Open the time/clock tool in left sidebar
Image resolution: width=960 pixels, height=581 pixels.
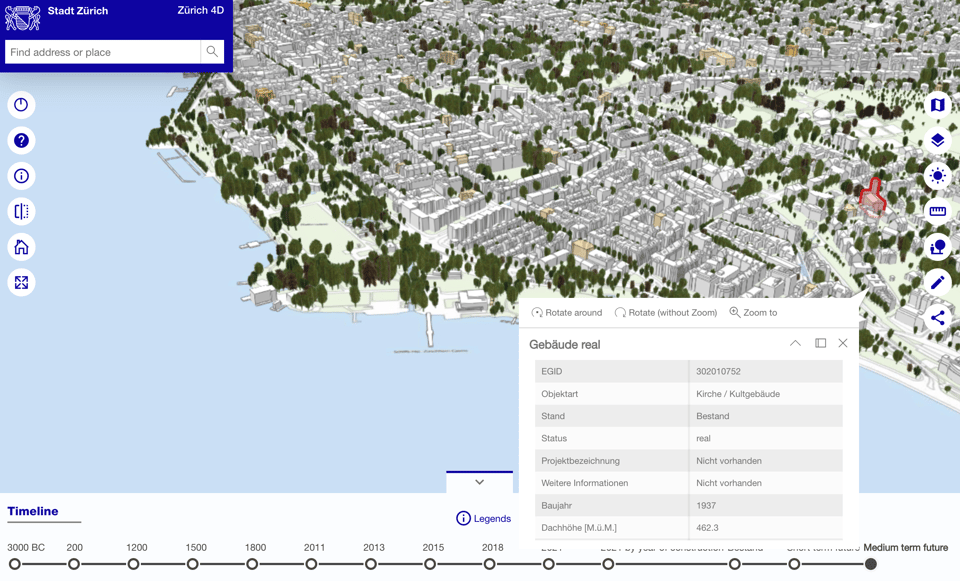[x=21, y=104]
